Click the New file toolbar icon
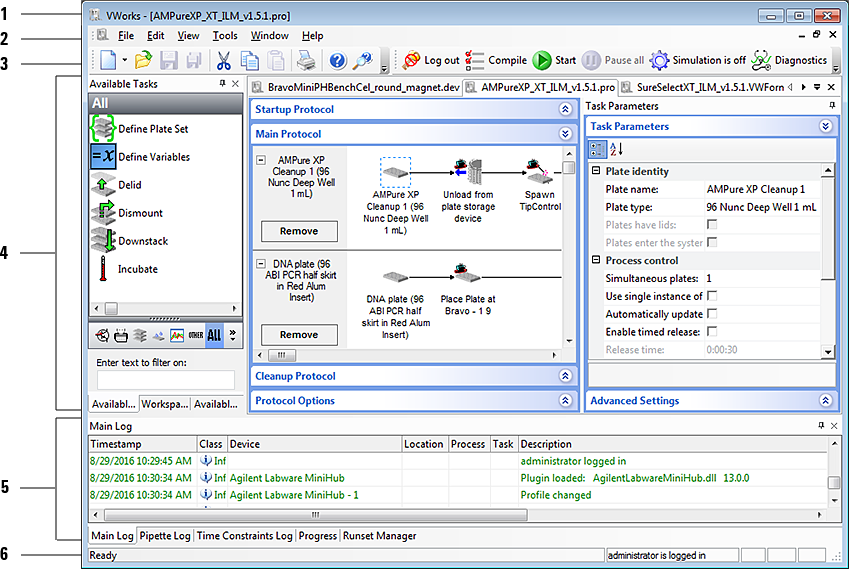 (x=108, y=60)
